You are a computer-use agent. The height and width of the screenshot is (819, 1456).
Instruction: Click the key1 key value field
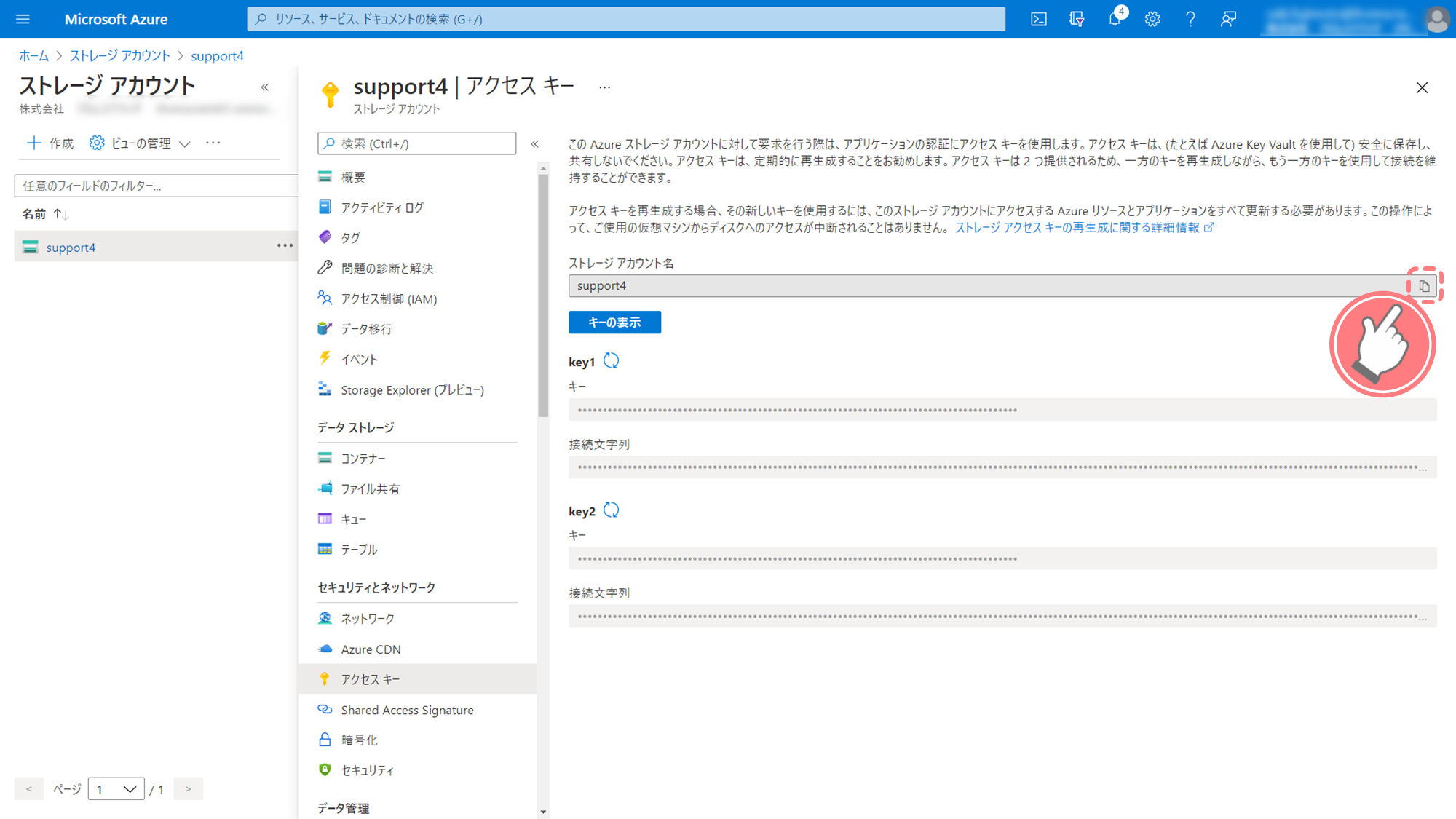tap(1002, 410)
